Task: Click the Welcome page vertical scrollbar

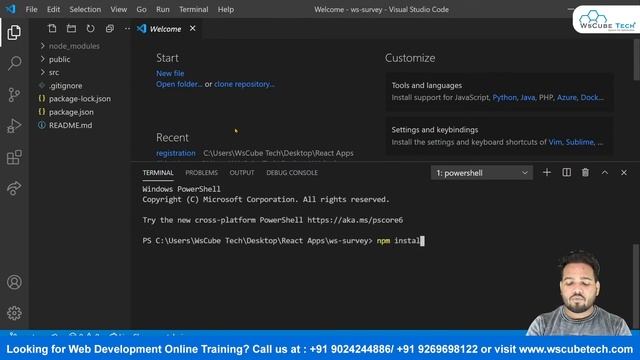Action: [636, 60]
